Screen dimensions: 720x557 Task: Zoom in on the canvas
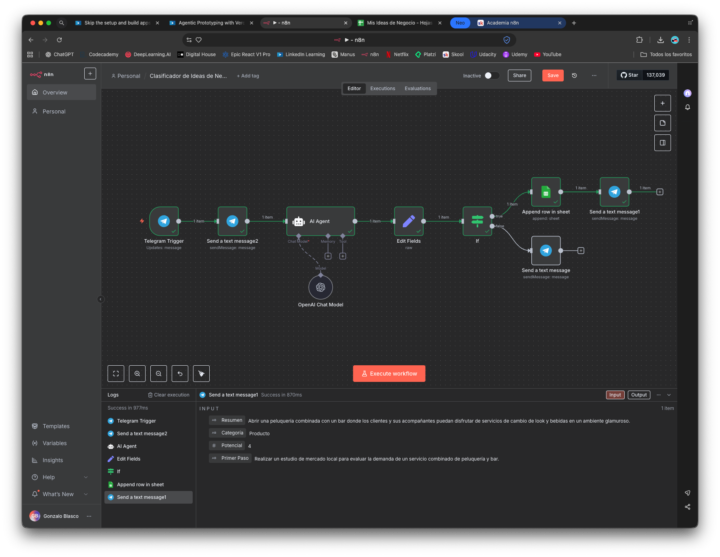click(137, 374)
